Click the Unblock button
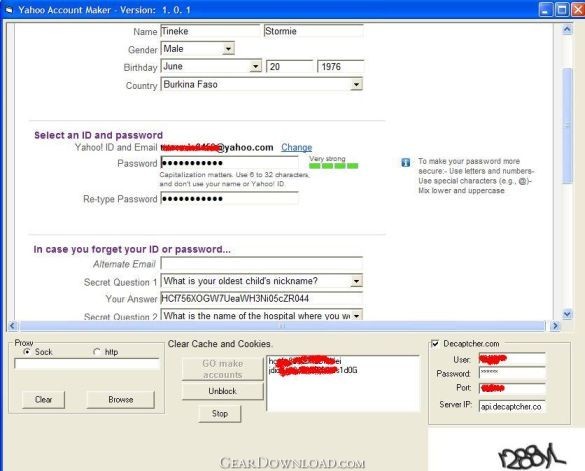Screen dimensions: 585x471 (223, 391)
